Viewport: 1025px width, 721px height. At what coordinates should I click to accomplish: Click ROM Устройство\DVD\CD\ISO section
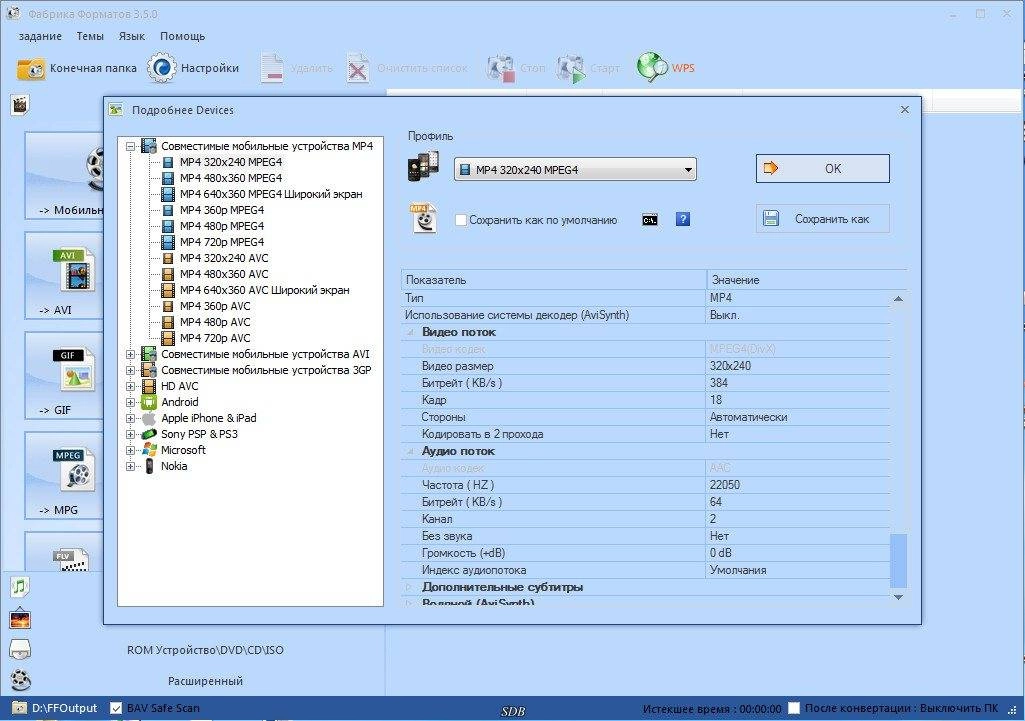tap(205, 650)
